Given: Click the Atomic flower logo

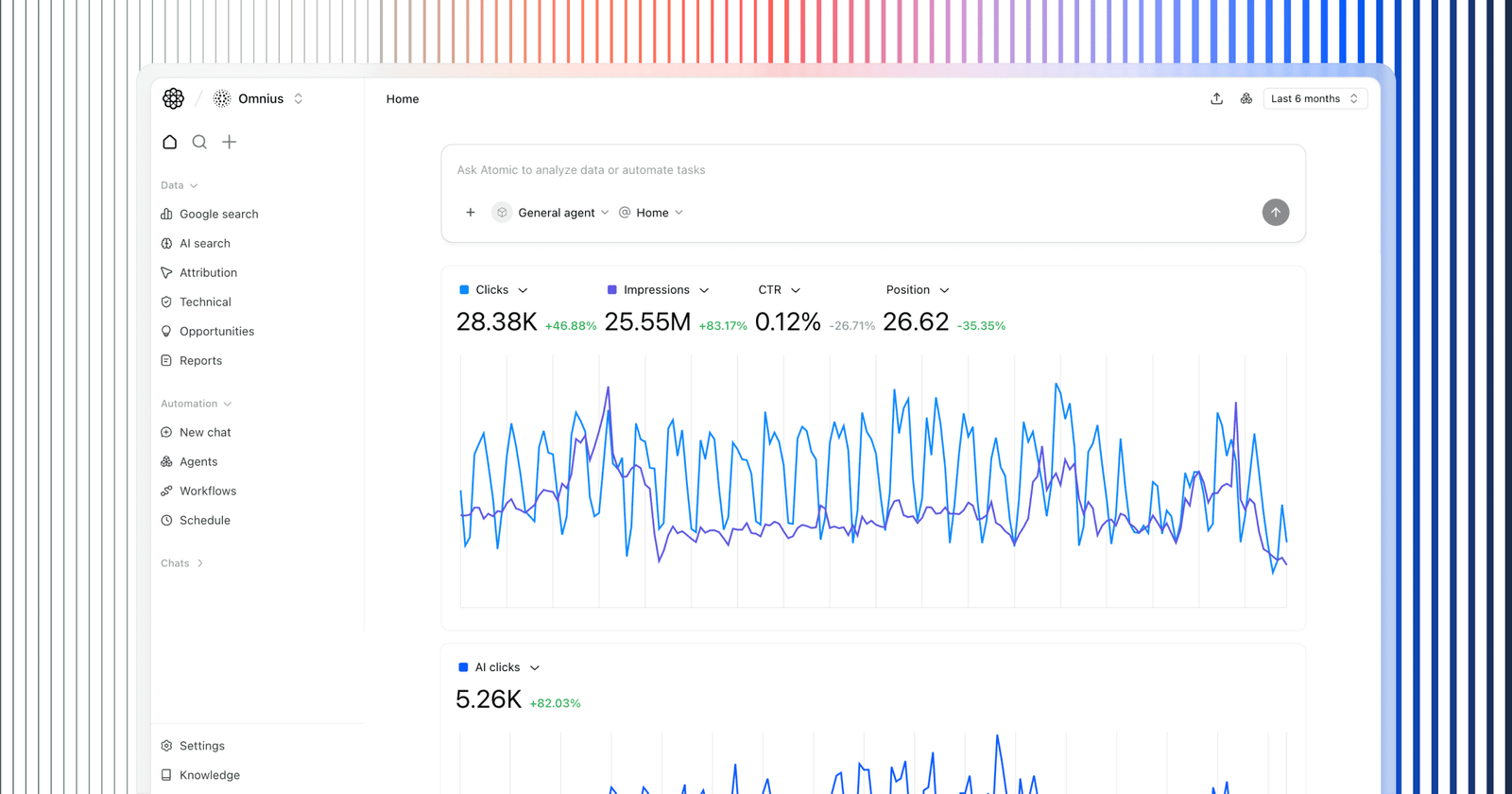Looking at the screenshot, I should [173, 98].
